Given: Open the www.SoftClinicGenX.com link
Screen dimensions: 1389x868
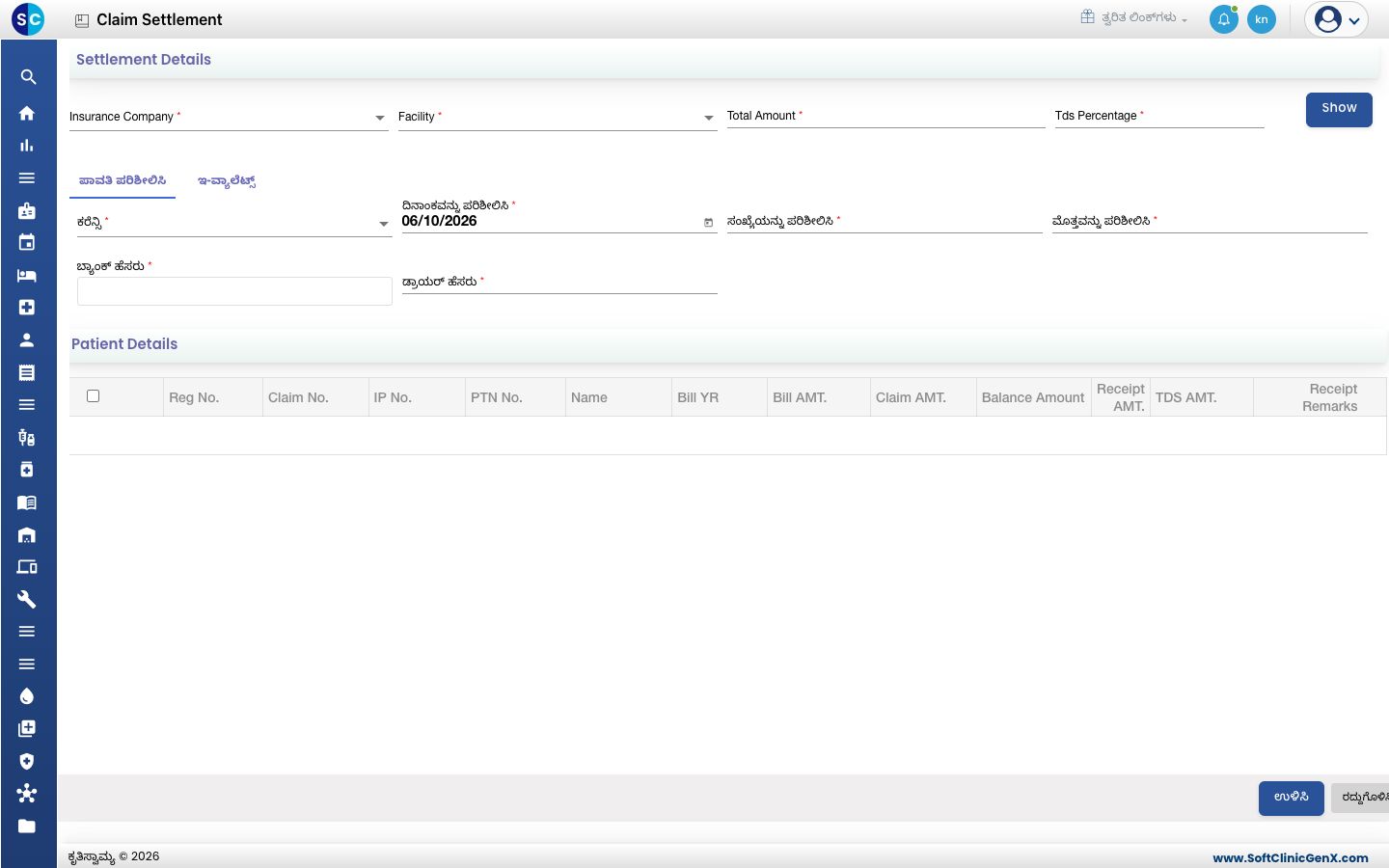Looking at the screenshot, I should (1291, 857).
